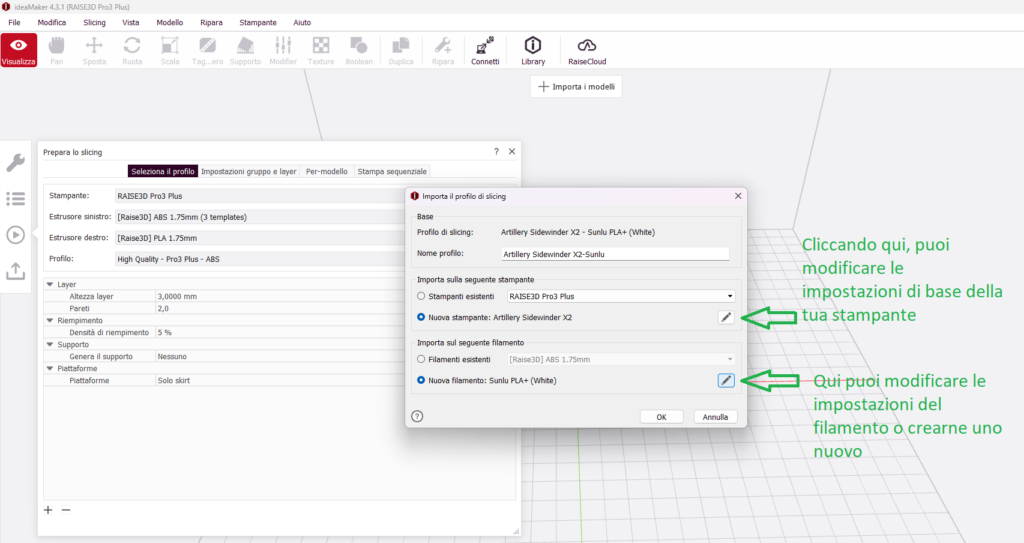Open the Aiuto menu
This screenshot has width=1024, height=543.
point(302,22)
